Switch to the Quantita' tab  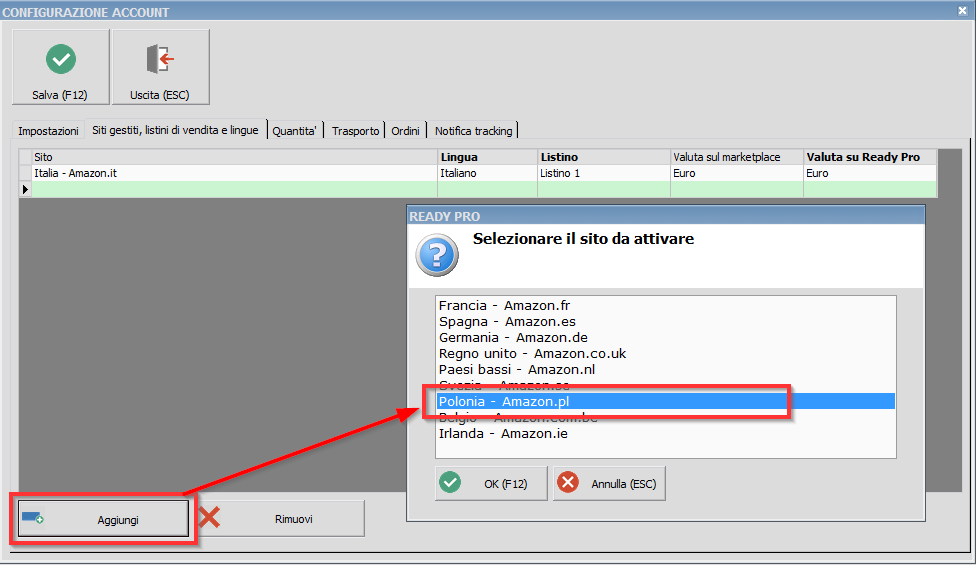(x=294, y=131)
